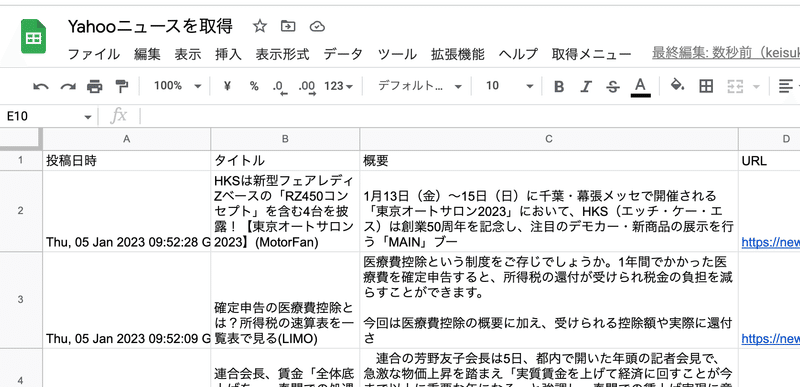Open the 表示 menu
Screen dimensions: 800x387
point(188,54)
